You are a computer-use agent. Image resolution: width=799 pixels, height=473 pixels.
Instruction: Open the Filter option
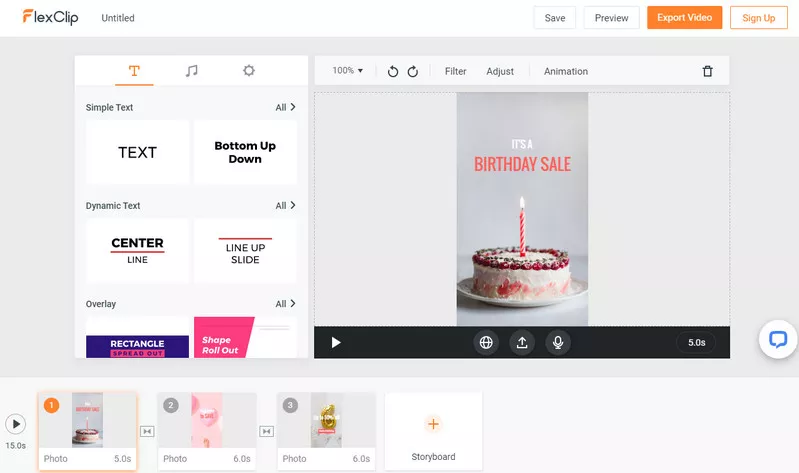456,71
